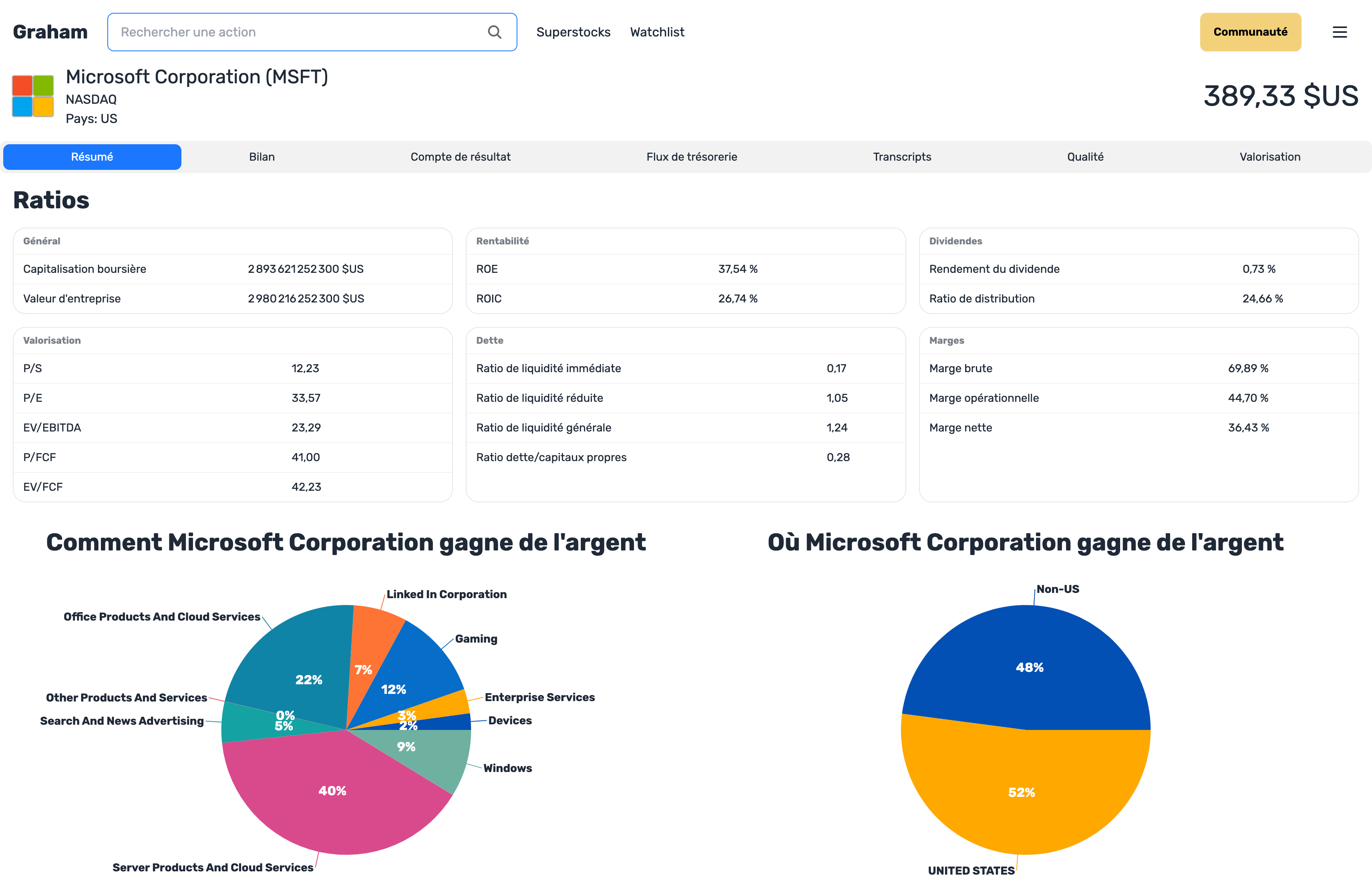This screenshot has height=893, width=1372.
Task: Click Ratio dette/capitaux propres label
Action: (551, 457)
